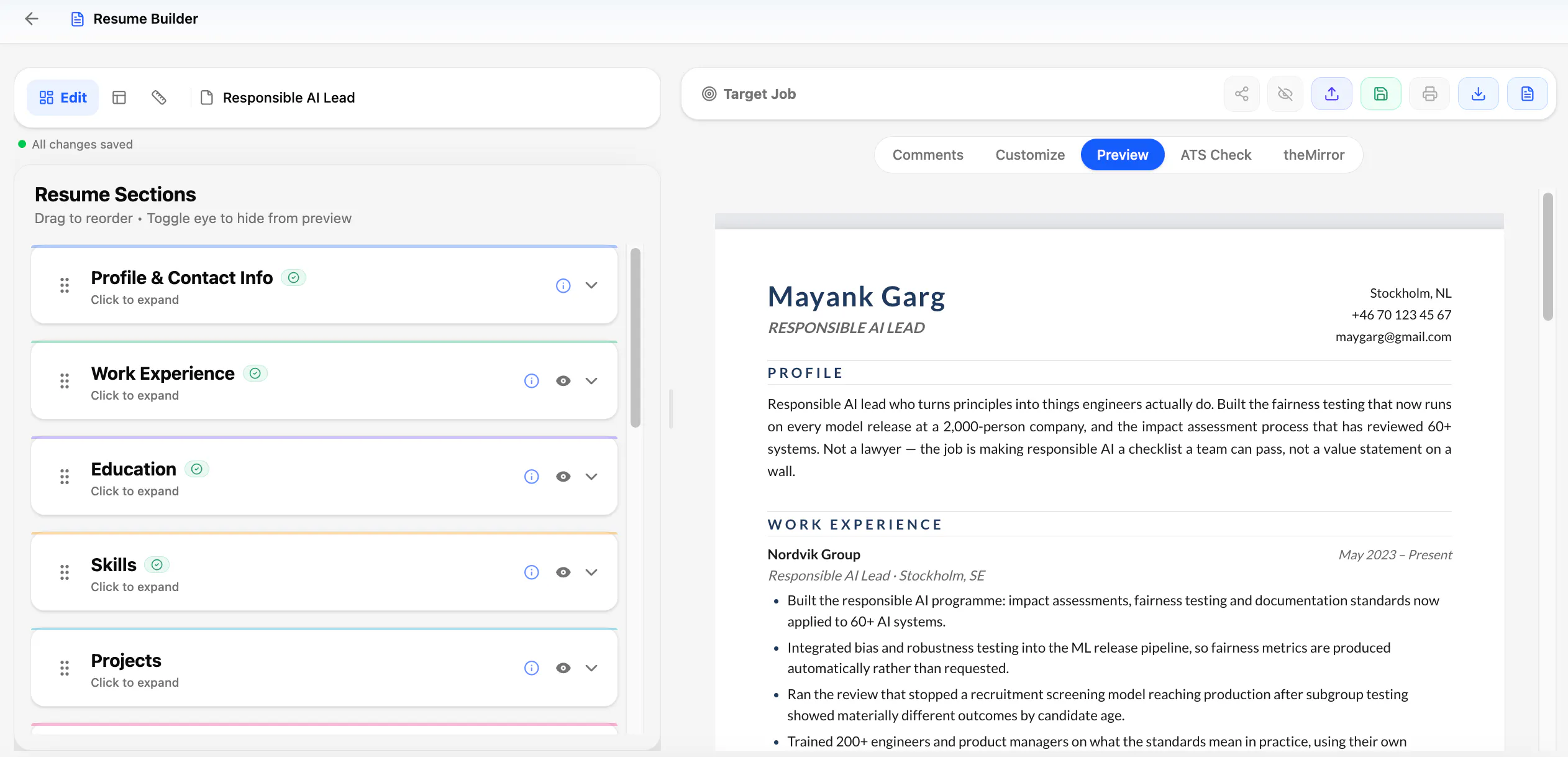Click the document icon at toolbar end

point(1528,94)
